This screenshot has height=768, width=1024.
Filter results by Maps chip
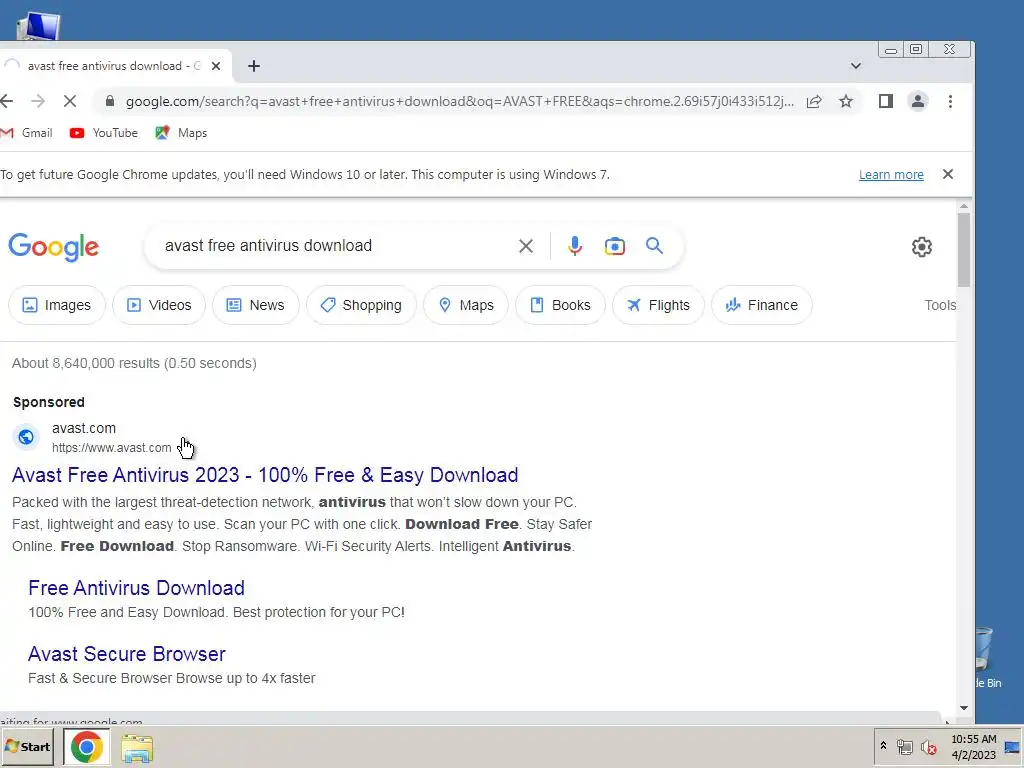(x=466, y=305)
